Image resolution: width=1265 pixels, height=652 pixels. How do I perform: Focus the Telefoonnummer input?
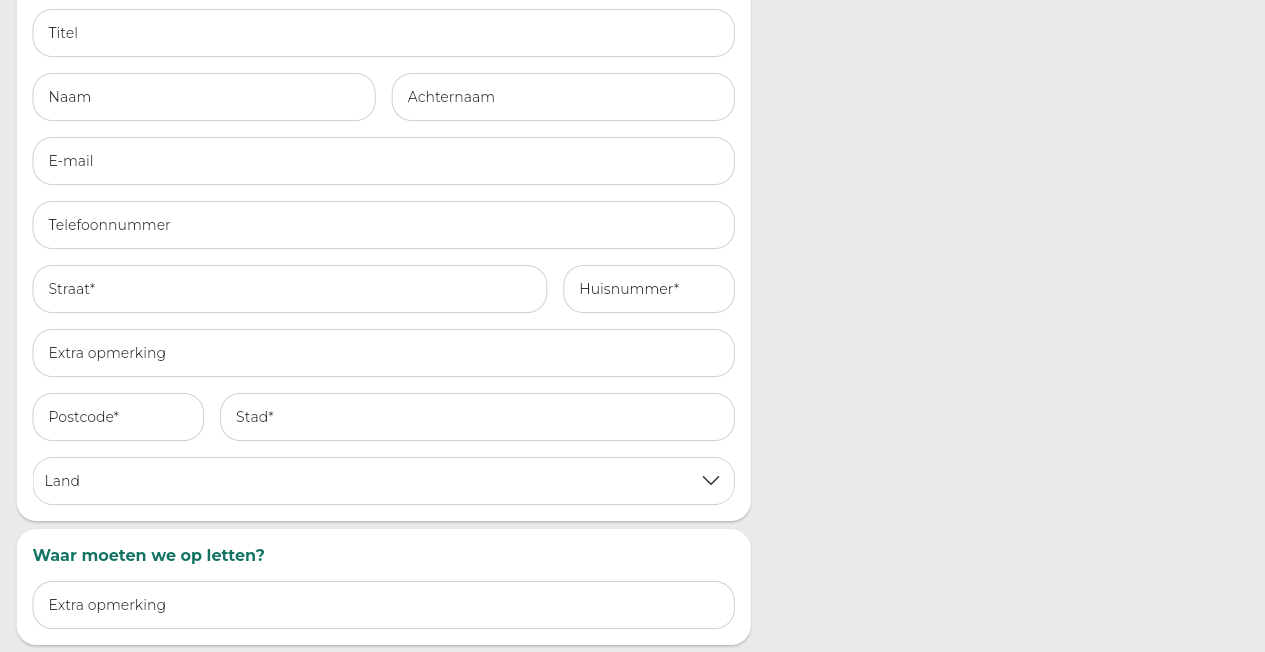pos(383,225)
